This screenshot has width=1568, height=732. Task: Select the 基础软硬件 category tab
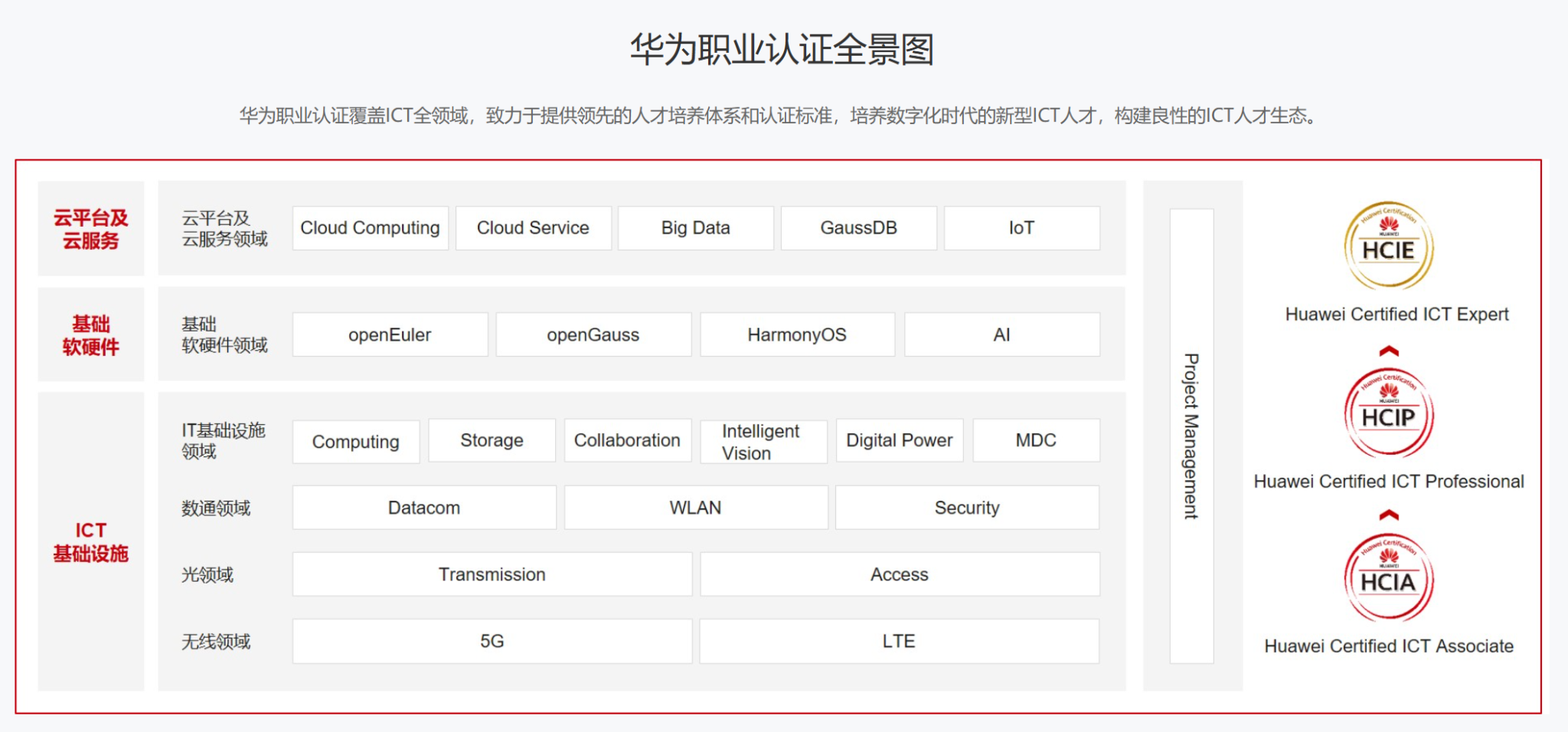(x=91, y=335)
